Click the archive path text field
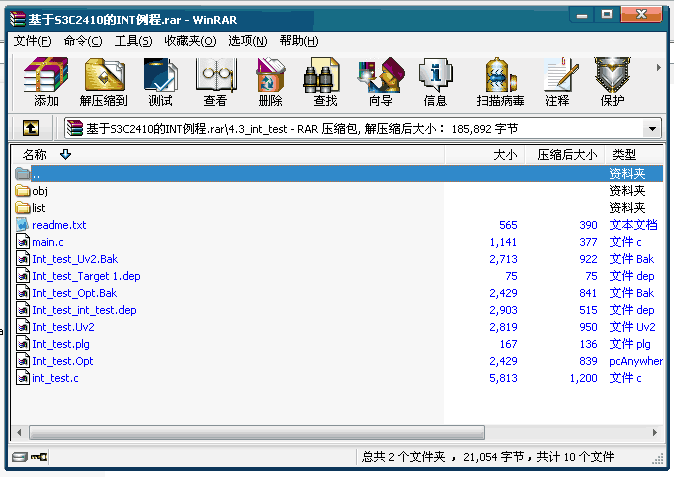 [353, 128]
